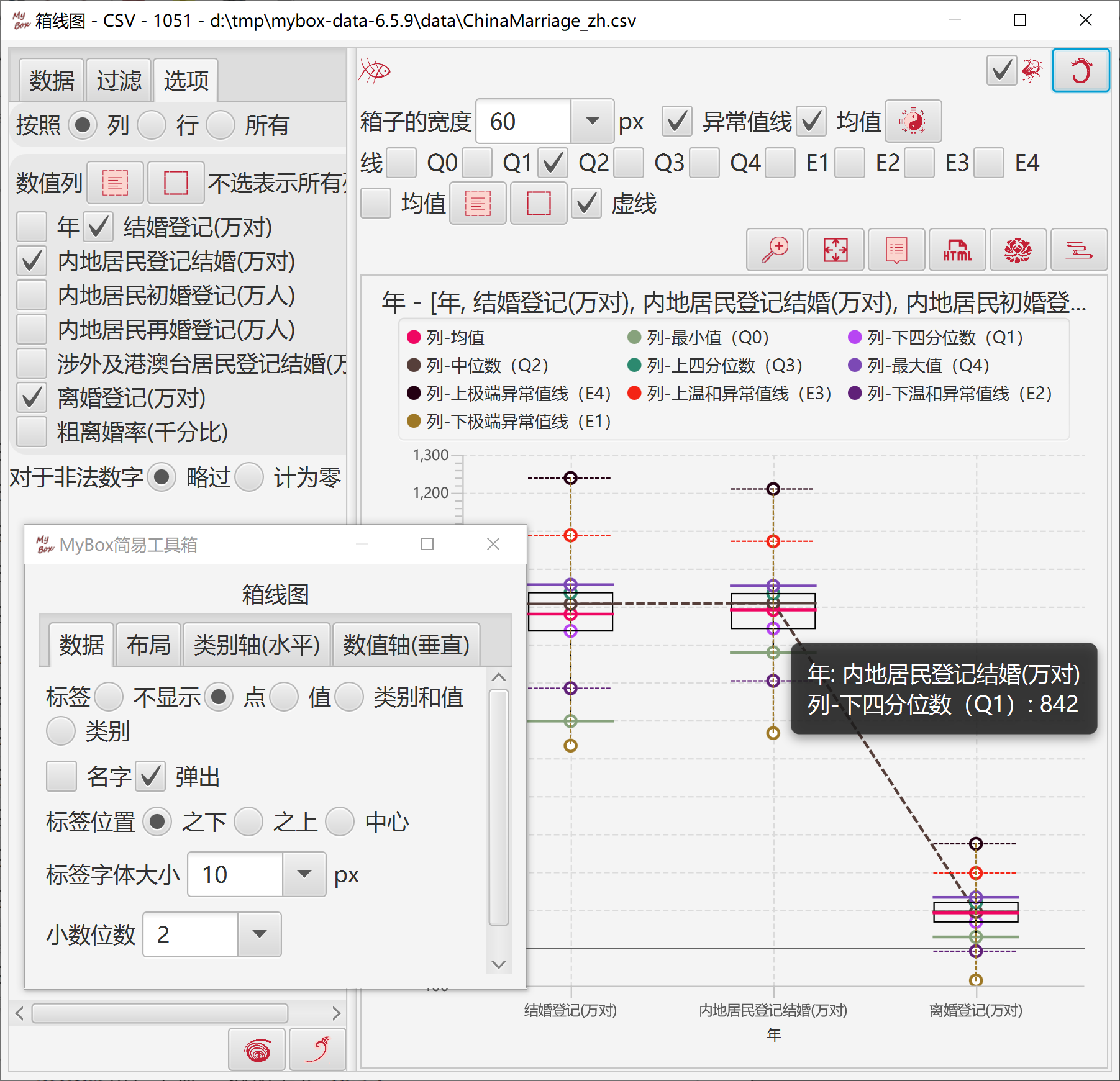Click select-none icon next to 数值列
Screen dimensions: 1120x1081
coord(176,183)
